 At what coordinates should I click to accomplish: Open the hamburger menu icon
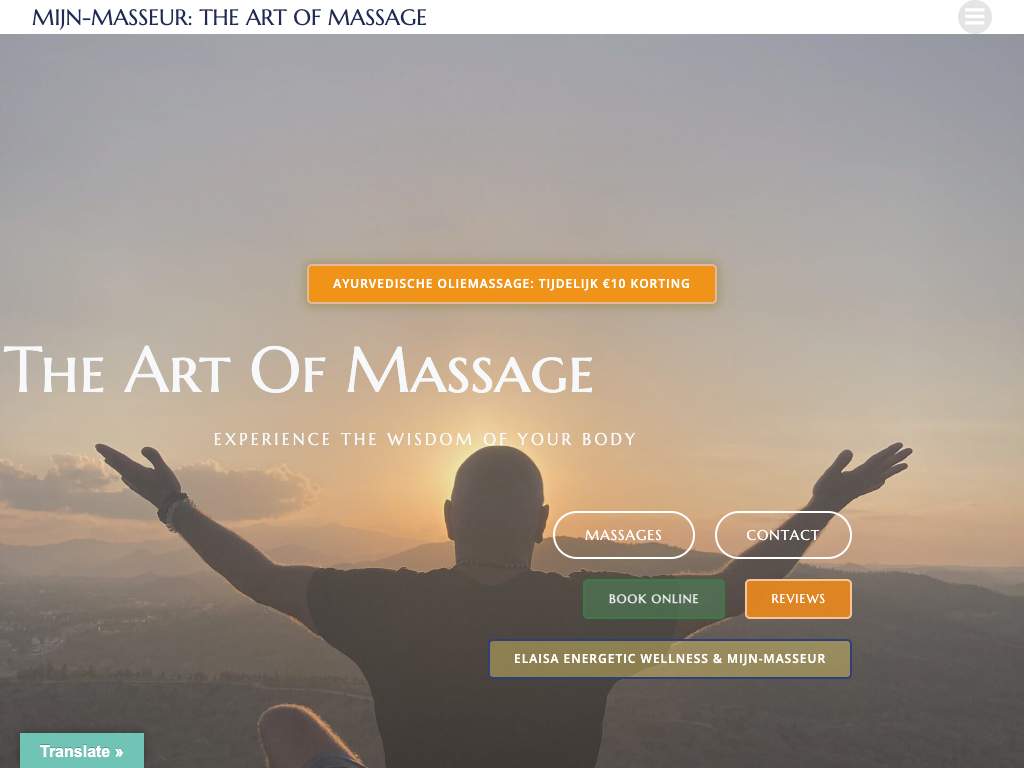pos(974,17)
